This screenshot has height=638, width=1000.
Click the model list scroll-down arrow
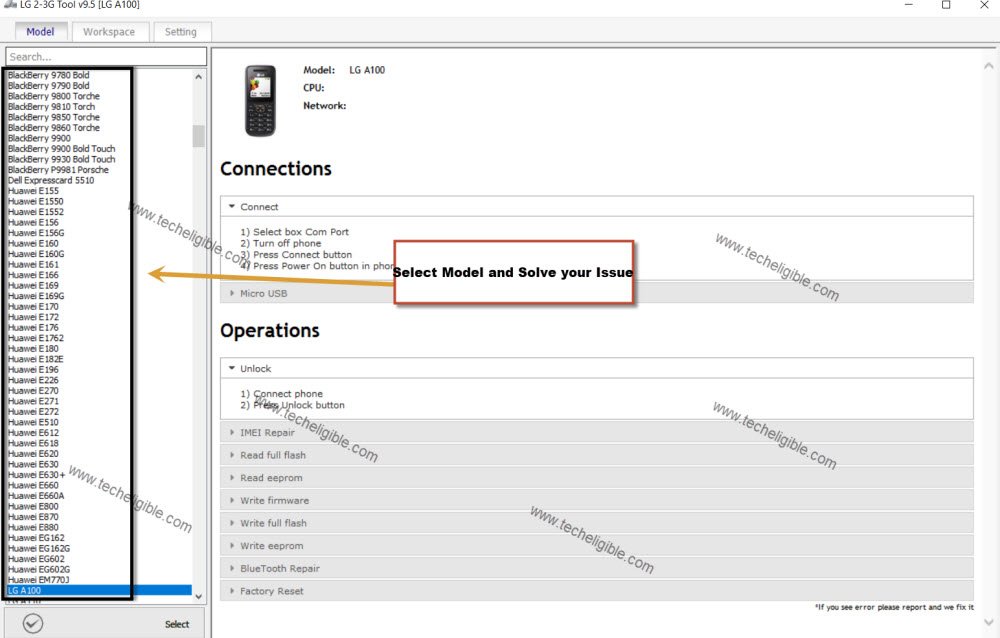pos(198,597)
